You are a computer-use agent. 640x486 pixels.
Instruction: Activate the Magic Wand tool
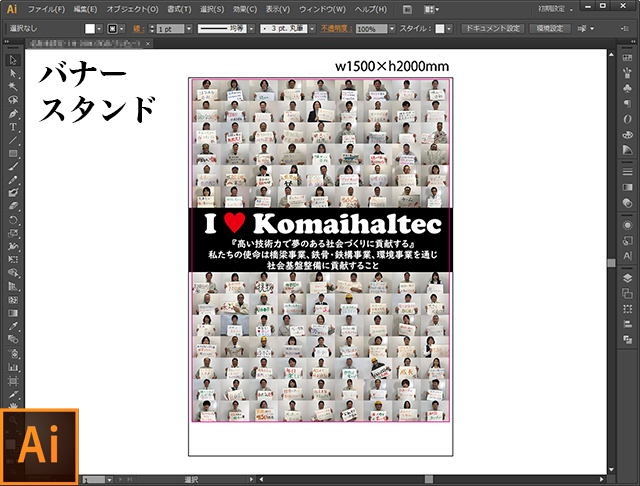coord(13,87)
